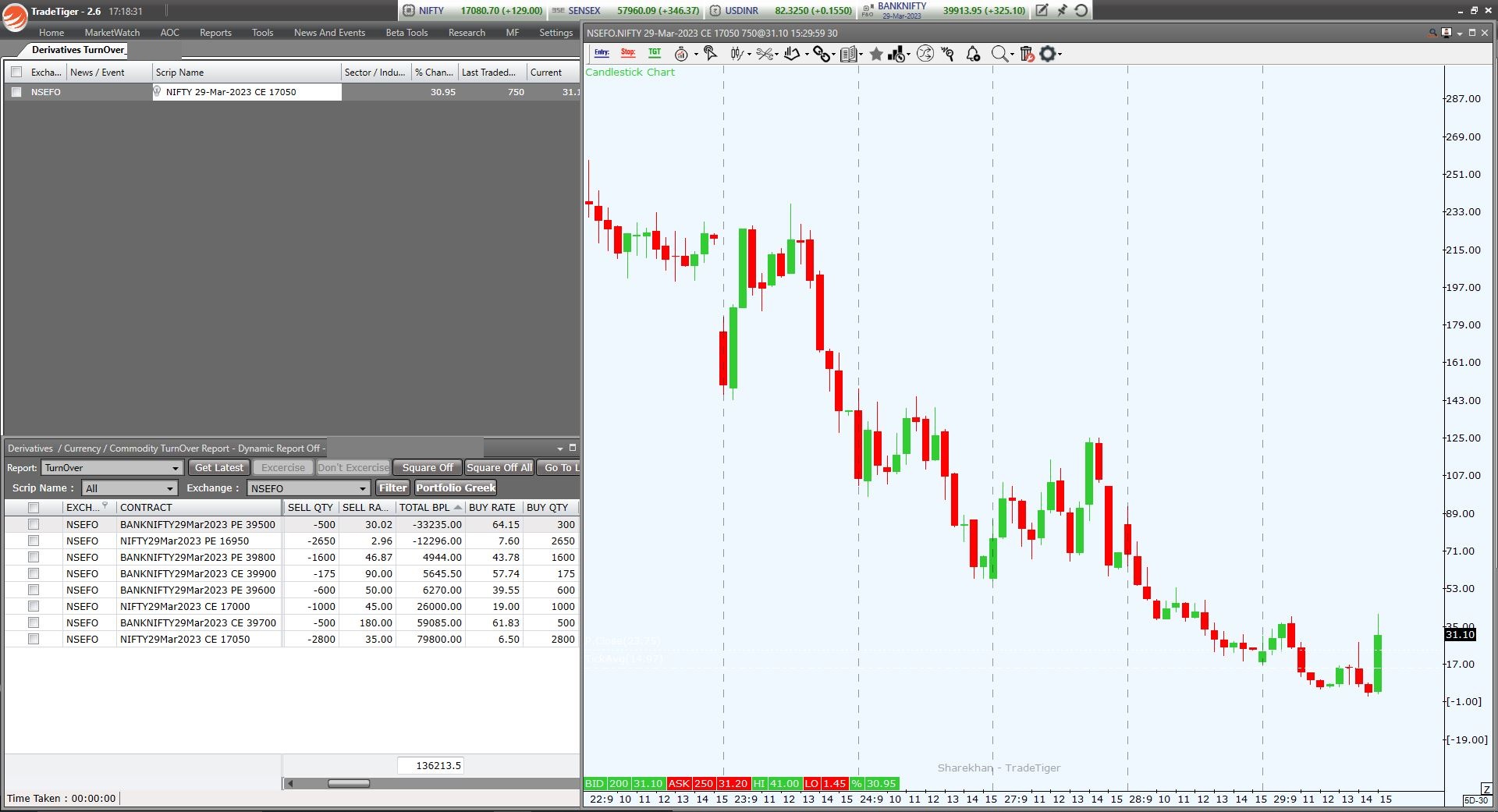Expand the magnifier zoom dropdown arrow

1012,55
